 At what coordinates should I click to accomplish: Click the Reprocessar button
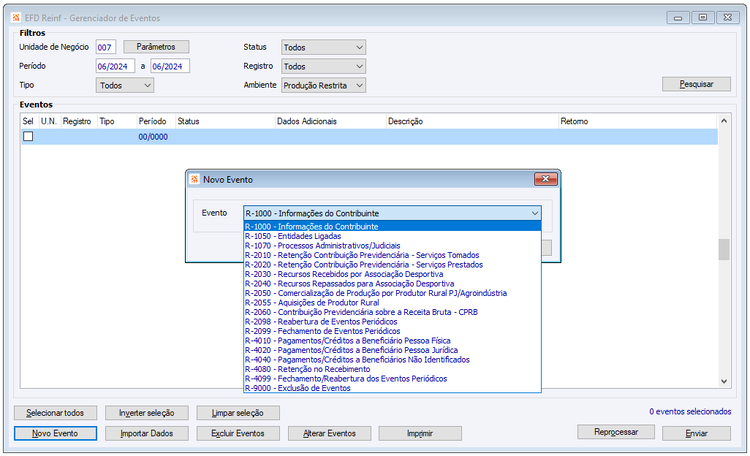(616, 432)
